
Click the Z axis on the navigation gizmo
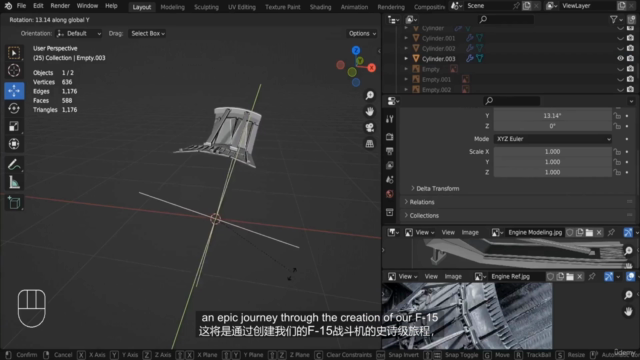356,51
